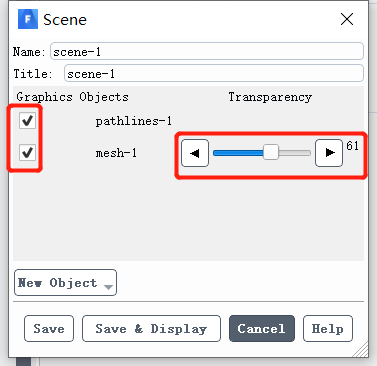The height and width of the screenshot is (366, 377).
Task: Uncheck the pathlines-1 graphics object
Action: (x=27, y=120)
